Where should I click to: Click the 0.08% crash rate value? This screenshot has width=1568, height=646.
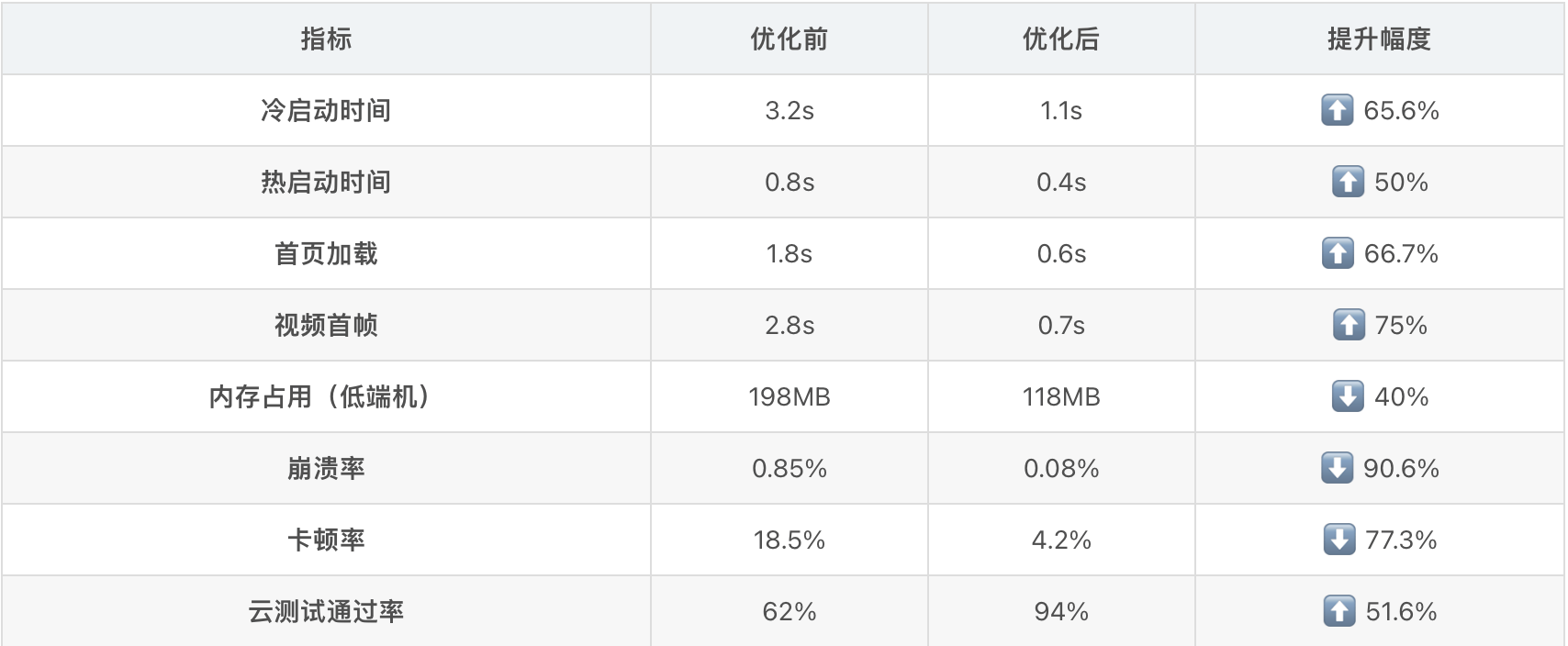click(1060, 468)
